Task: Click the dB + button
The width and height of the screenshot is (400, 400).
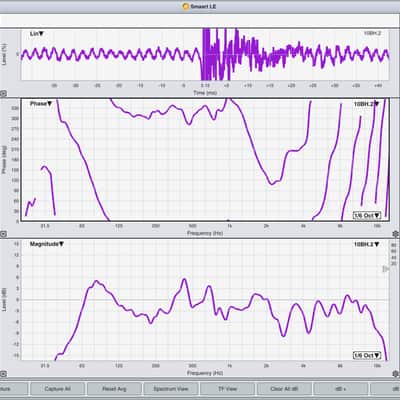Action: pos(341,389)
